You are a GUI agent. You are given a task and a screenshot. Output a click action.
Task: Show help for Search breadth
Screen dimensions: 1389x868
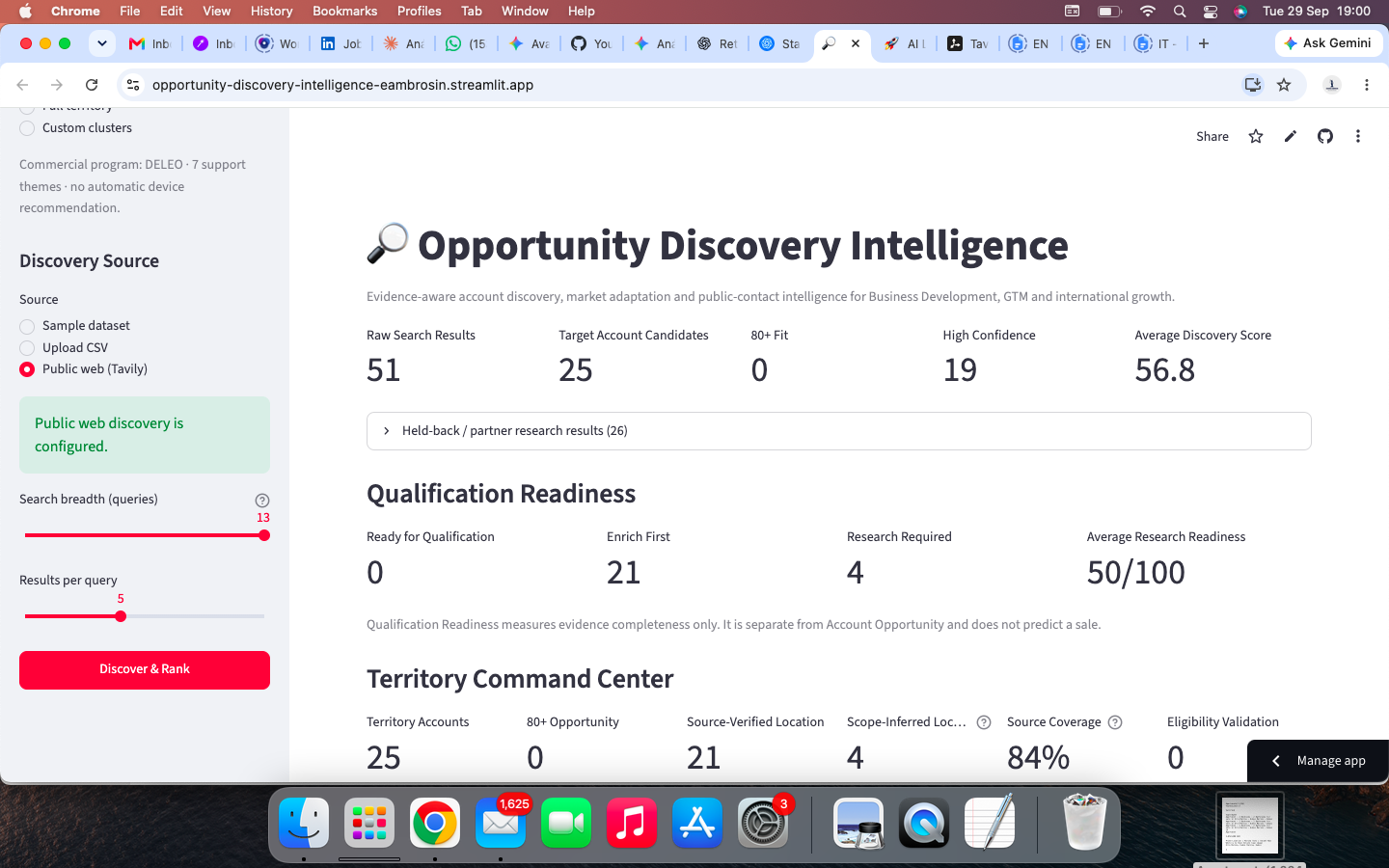[262, 500]
